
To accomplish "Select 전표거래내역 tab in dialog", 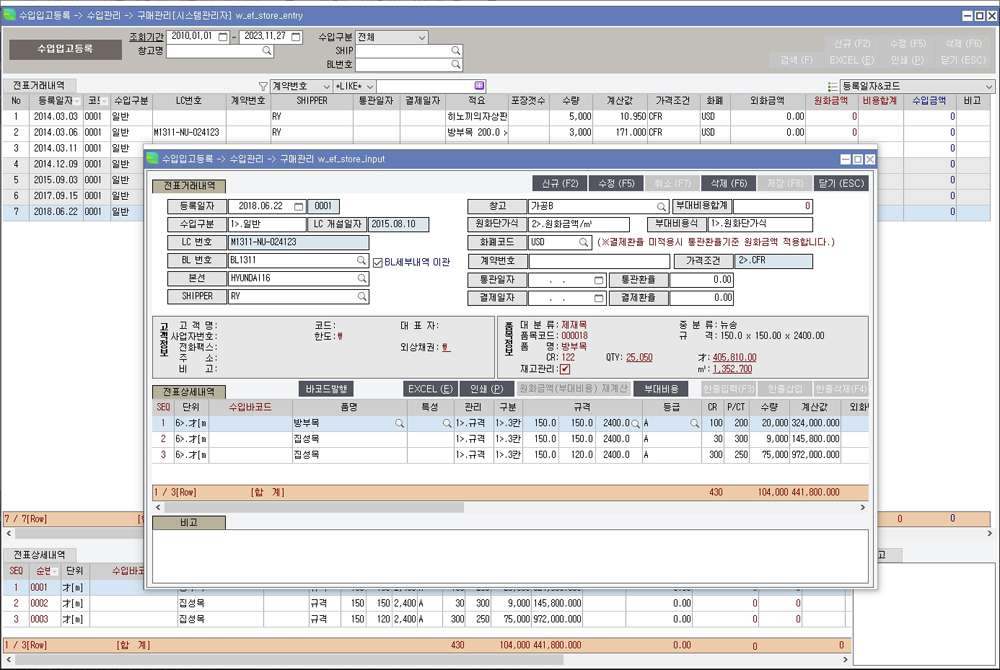I will [189, 186].
